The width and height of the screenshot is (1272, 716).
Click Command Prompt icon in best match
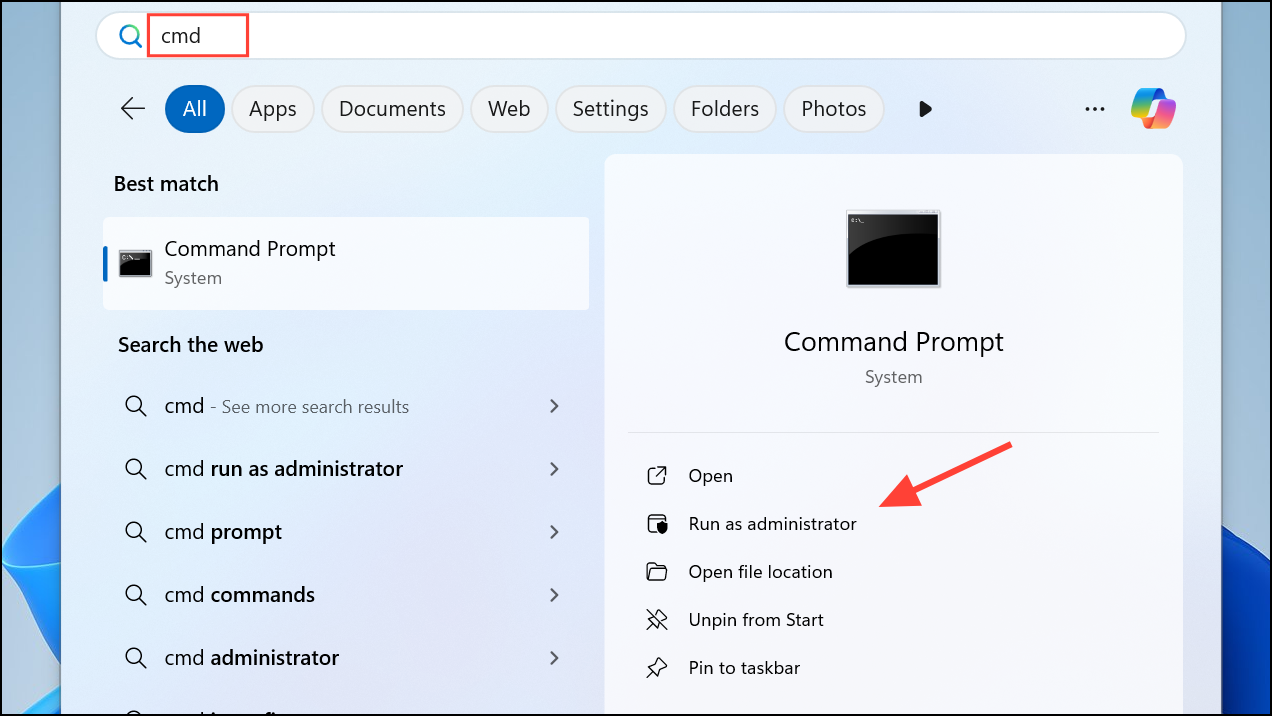pyautogui.click(x=135, y=264)
